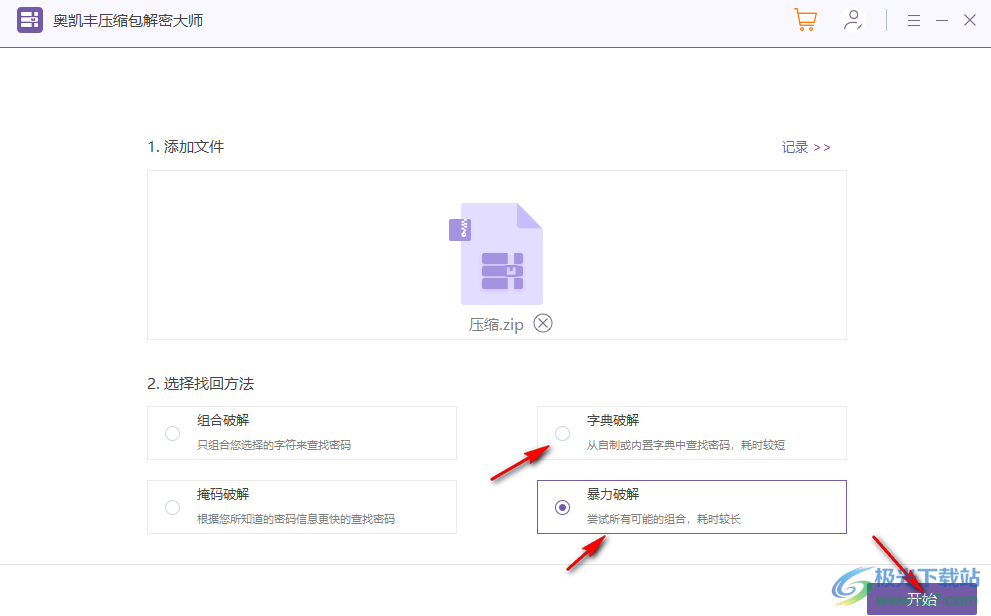Screen dimensions: 991x616
Task: Select the 字典破解 radio button
Action: pyautogui.click(x=562, y=433)
